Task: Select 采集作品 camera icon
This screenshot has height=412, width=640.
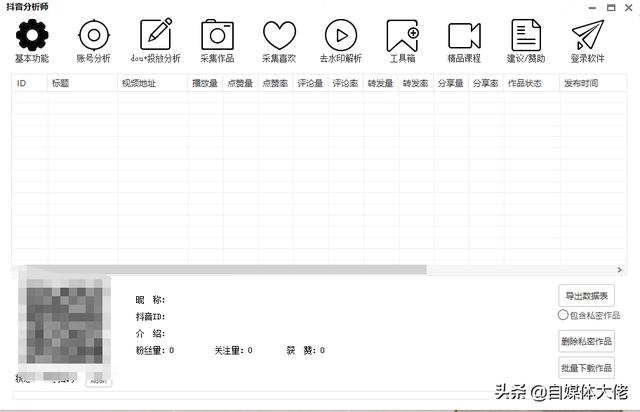Action: (217, 35)
